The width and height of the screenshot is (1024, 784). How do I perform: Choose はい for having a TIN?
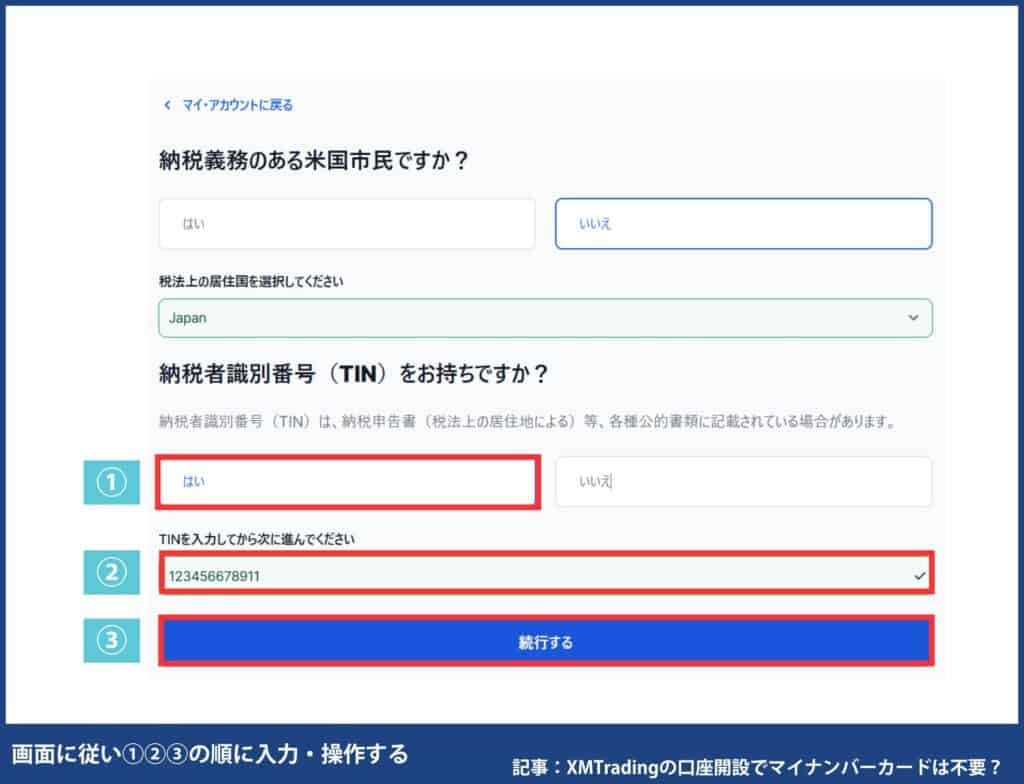click(347, 482)
